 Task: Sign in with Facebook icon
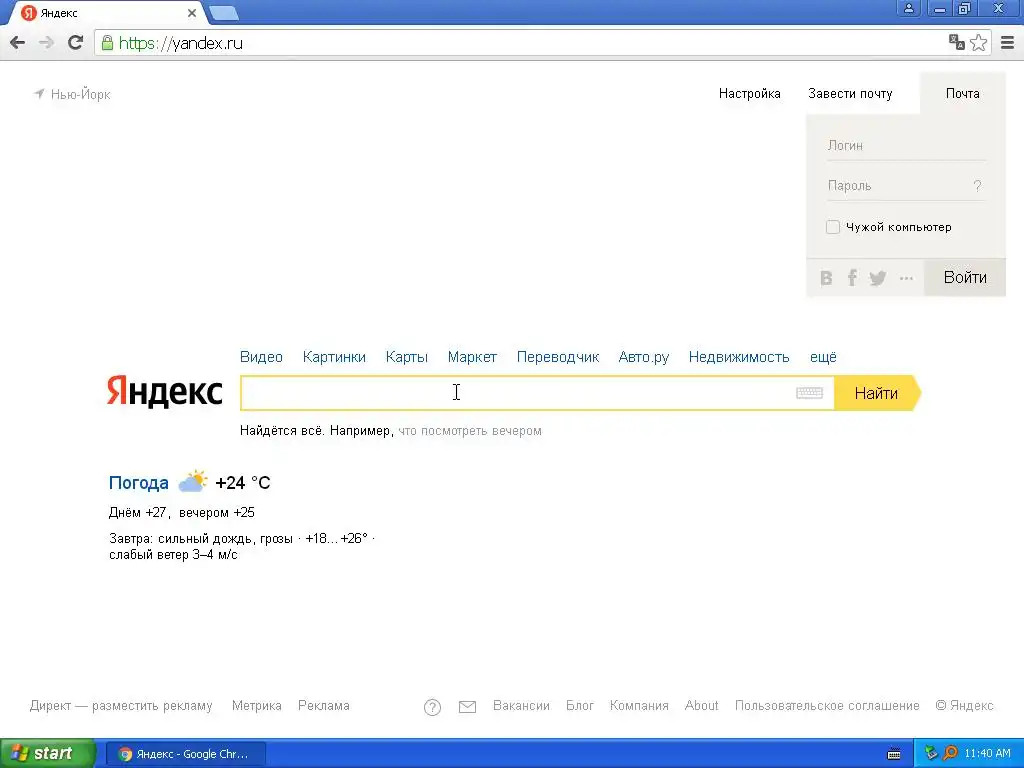(x=852, y=278)
